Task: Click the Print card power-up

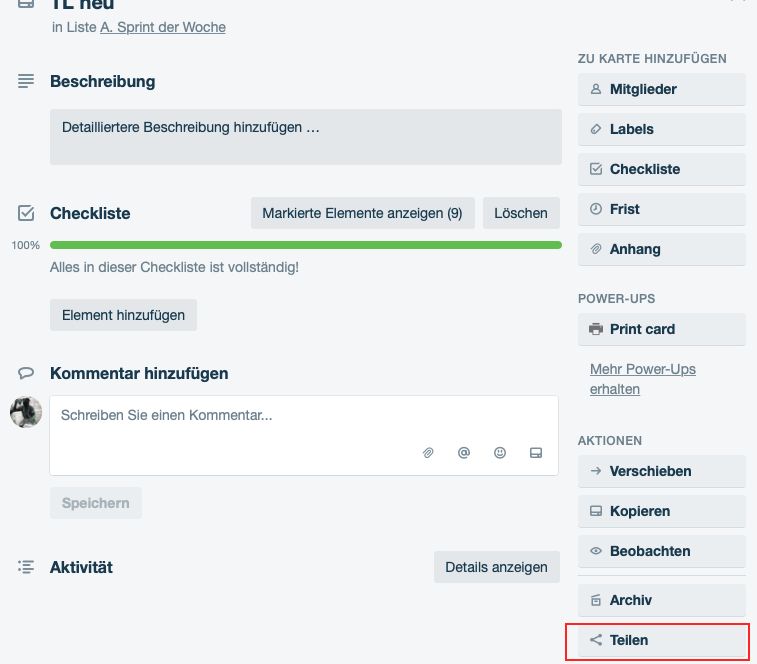Action: point(661,329)
